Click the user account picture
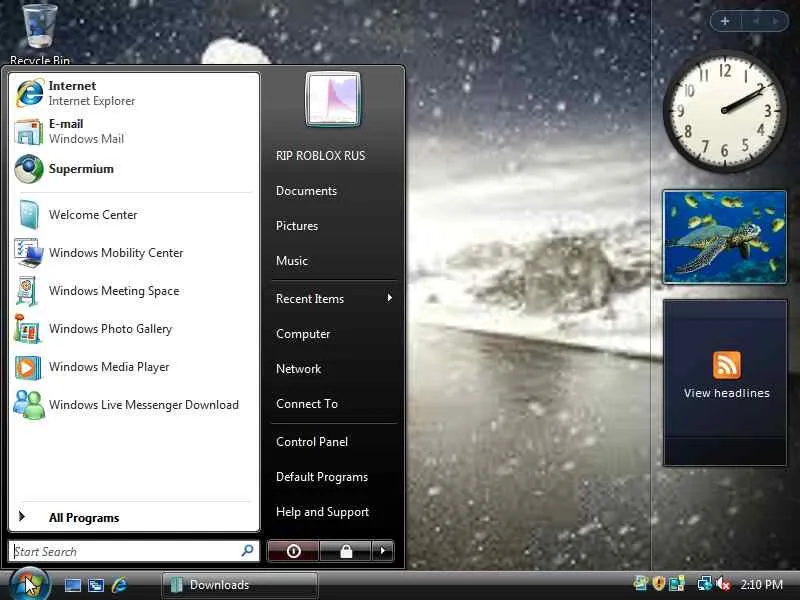This screenshot has height=600, width=800. click(x=333, y=99)
